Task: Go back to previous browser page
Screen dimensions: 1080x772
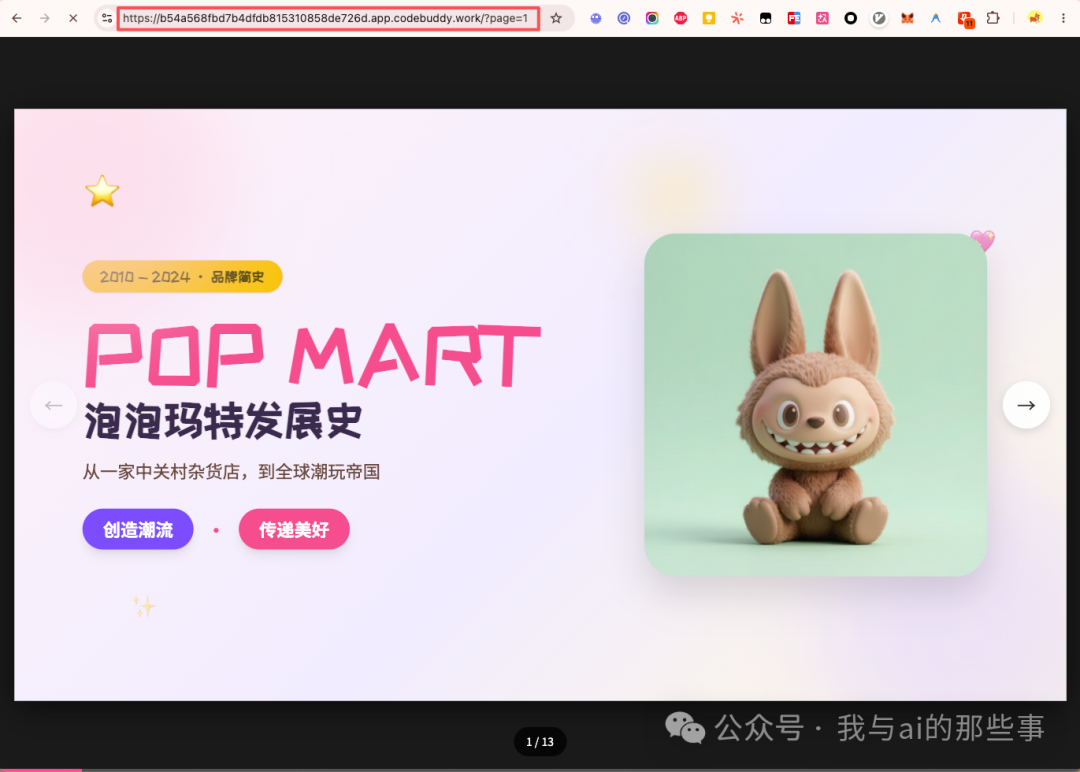Action: (17, 18)
